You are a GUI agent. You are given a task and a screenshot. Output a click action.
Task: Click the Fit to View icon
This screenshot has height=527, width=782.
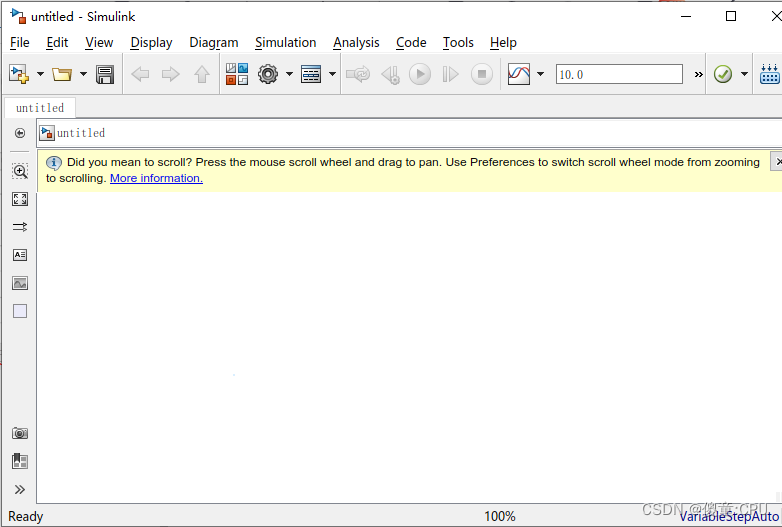point(20,199)
